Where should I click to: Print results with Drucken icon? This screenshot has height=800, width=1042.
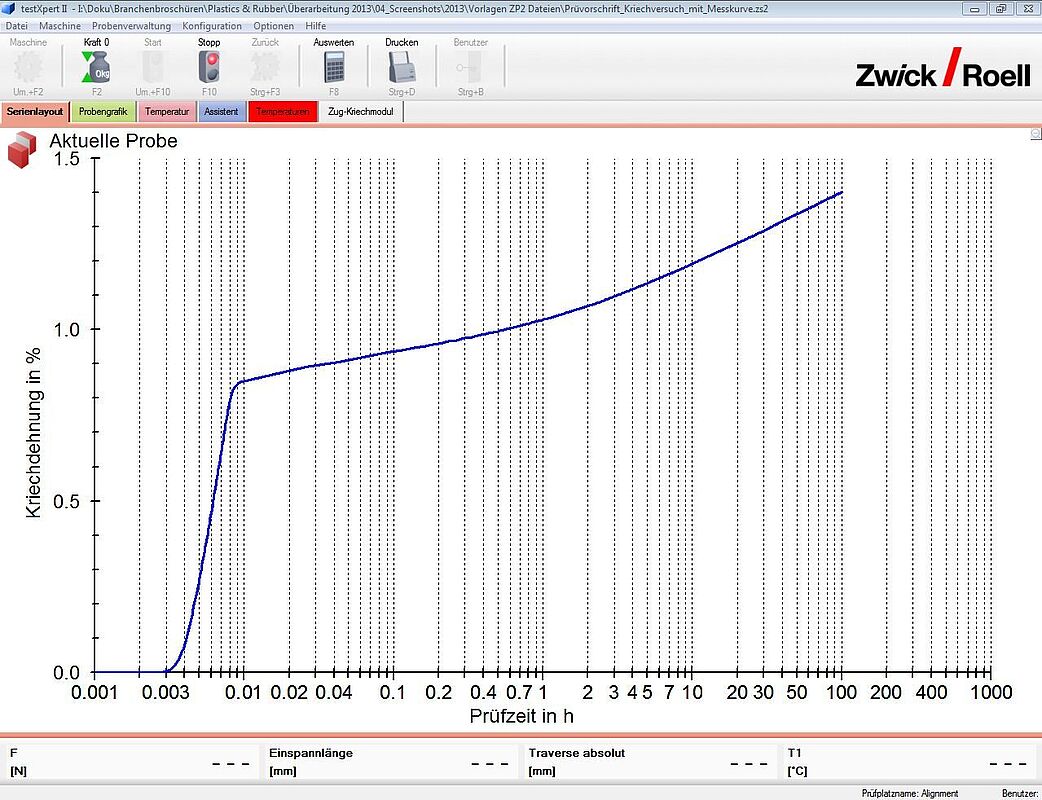point(401,67)
